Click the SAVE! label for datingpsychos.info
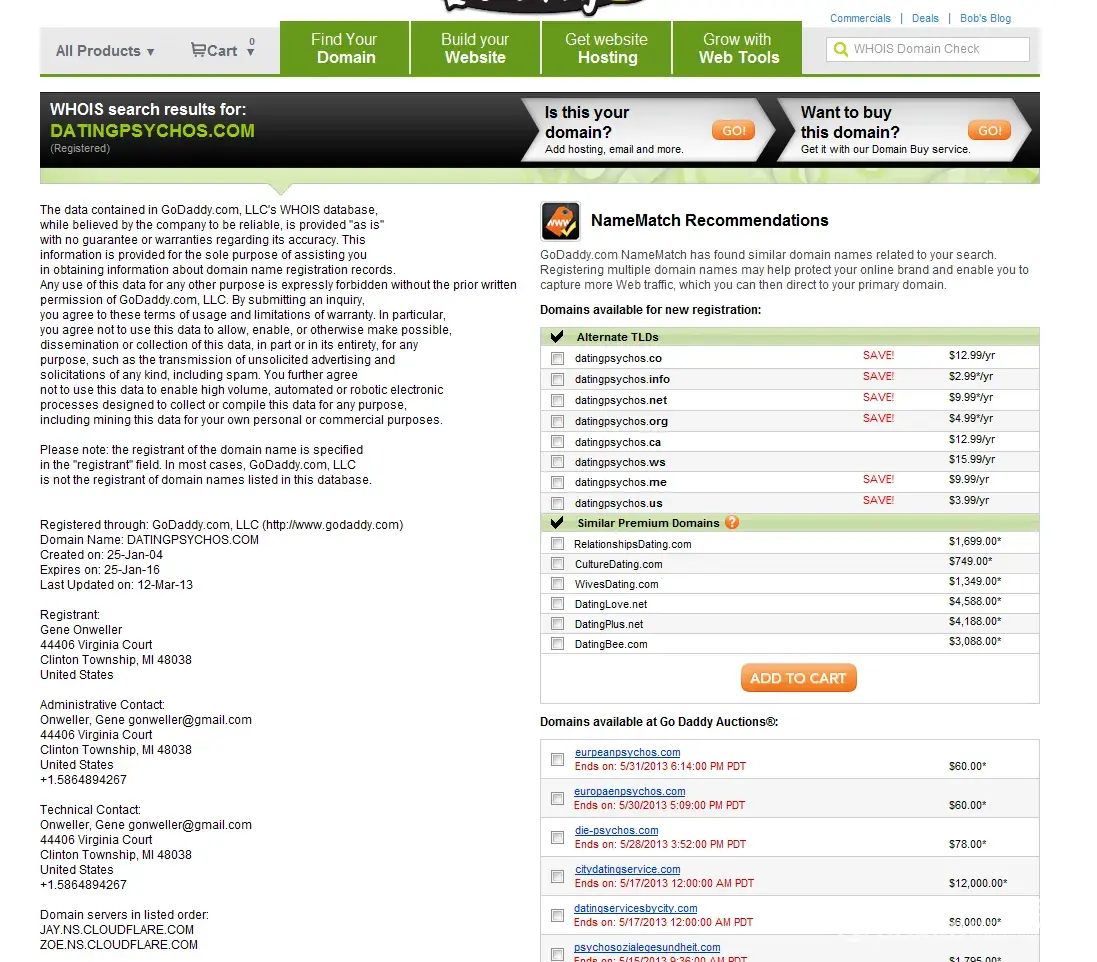The image size is (1097, 962). tap(878, 376)
